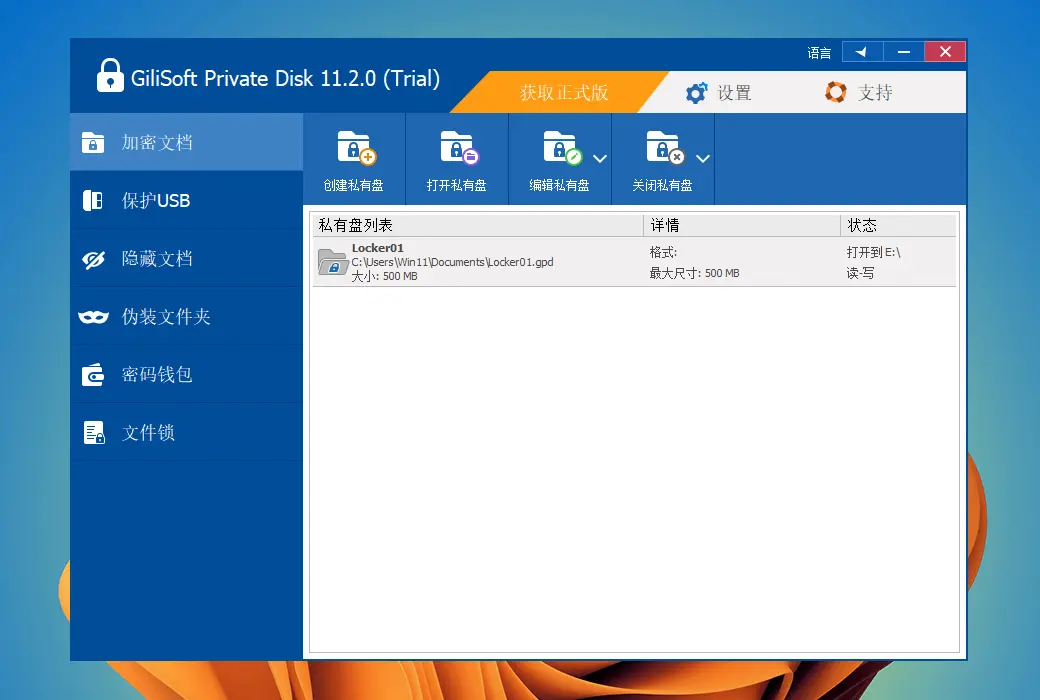Expand the 关闭私有盘 dropdown arrow
The width and height of the screenshot is (1040, 700).
[x=703, y=159]
